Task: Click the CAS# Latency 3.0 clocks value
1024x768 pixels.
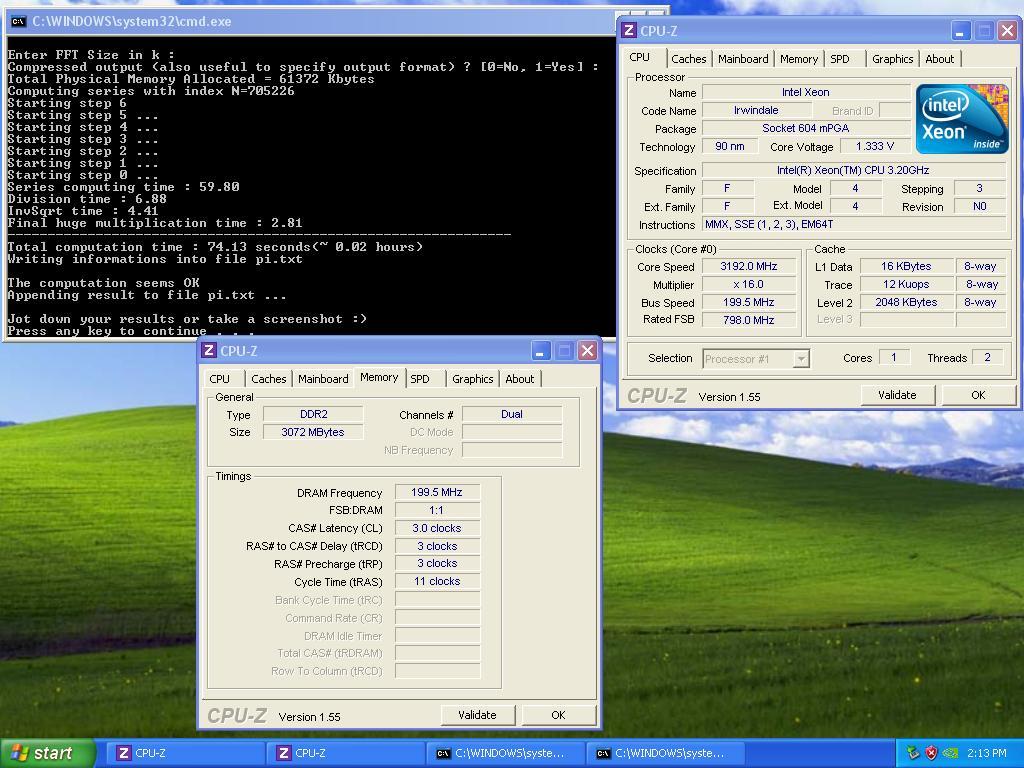Action: 437,528
